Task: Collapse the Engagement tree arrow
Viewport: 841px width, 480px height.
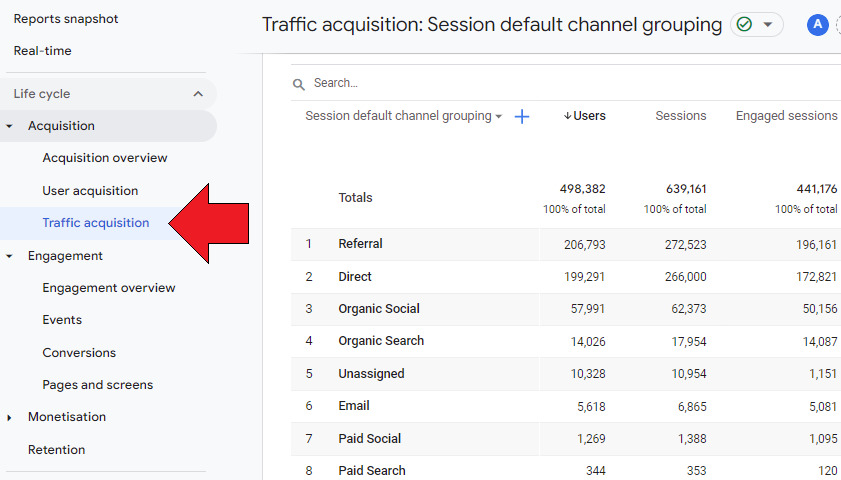Action: [9, 256]
